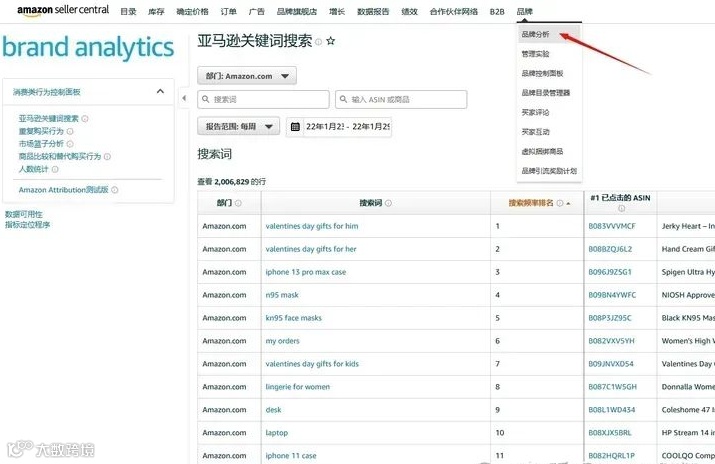715x464 pixels.
Task: Open the 广告 menu
Action: pyautogui.click(x=257, y=12)
